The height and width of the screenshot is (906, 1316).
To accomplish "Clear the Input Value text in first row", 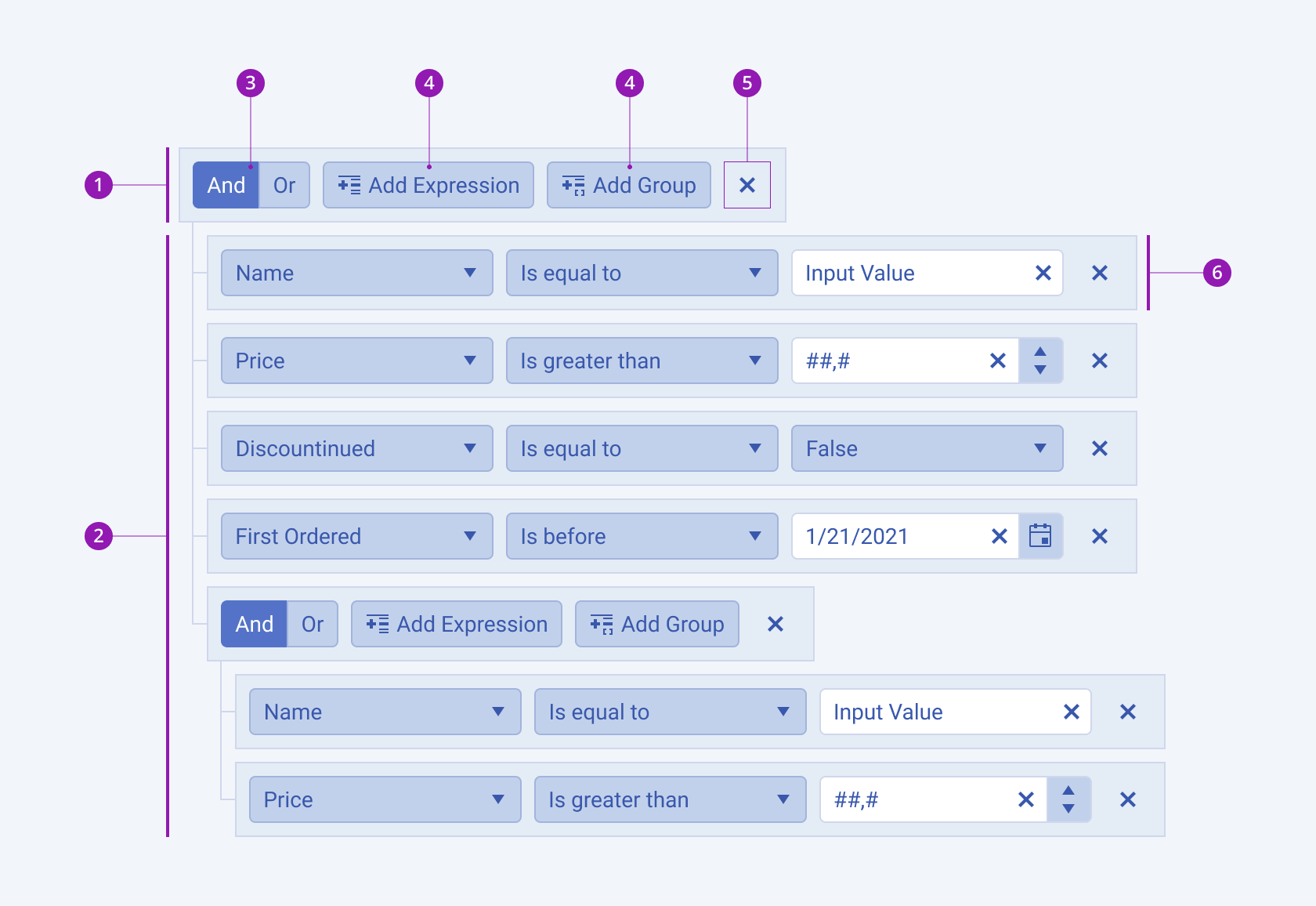I will point(1043,273).
